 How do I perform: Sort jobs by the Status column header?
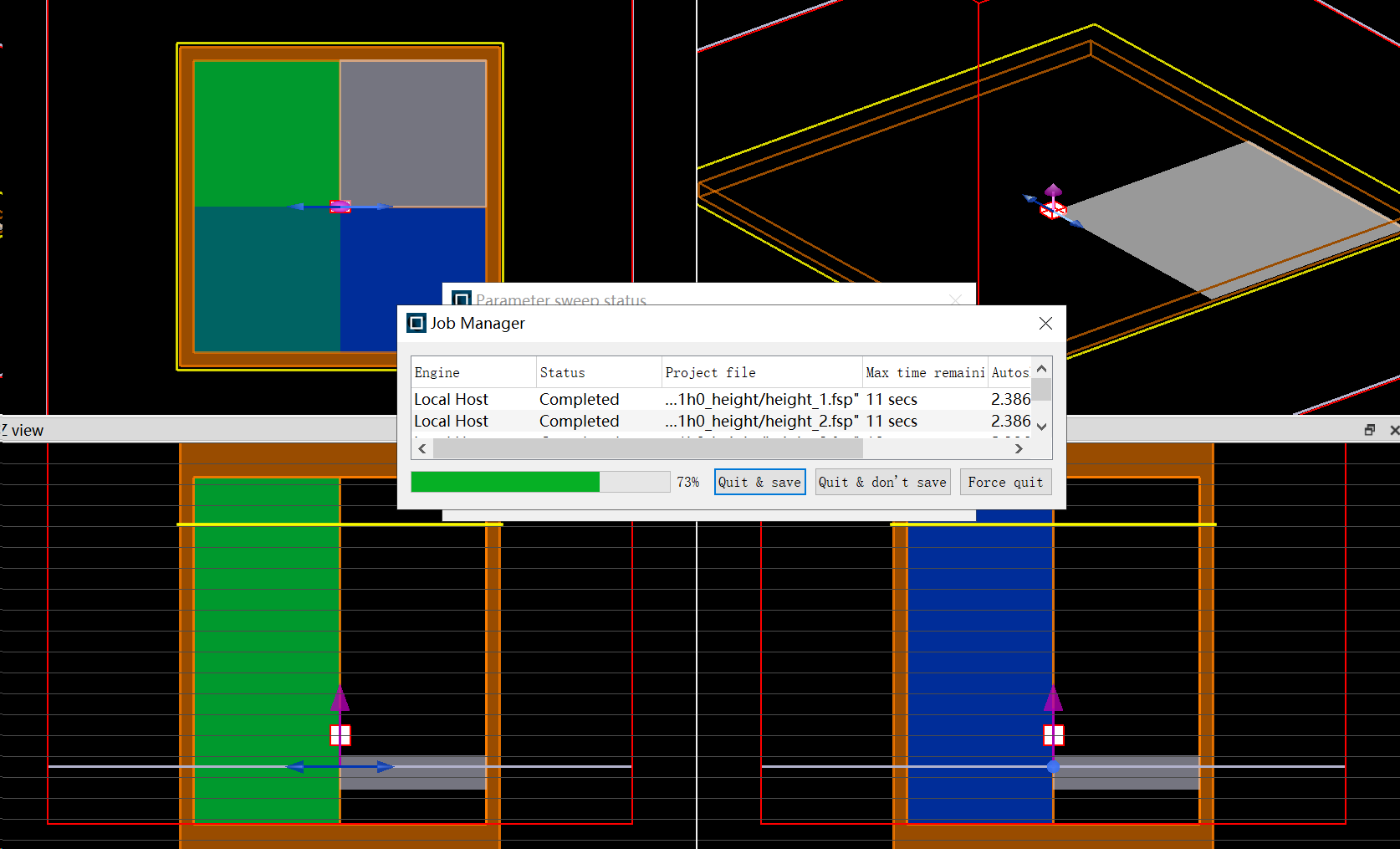pos(598,373)
